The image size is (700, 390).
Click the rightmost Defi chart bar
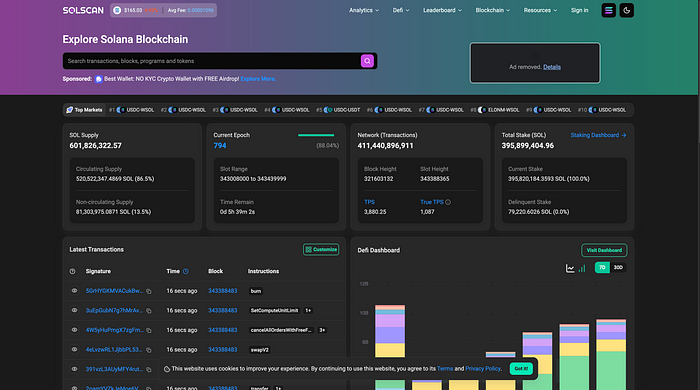(x=611, y=354)
